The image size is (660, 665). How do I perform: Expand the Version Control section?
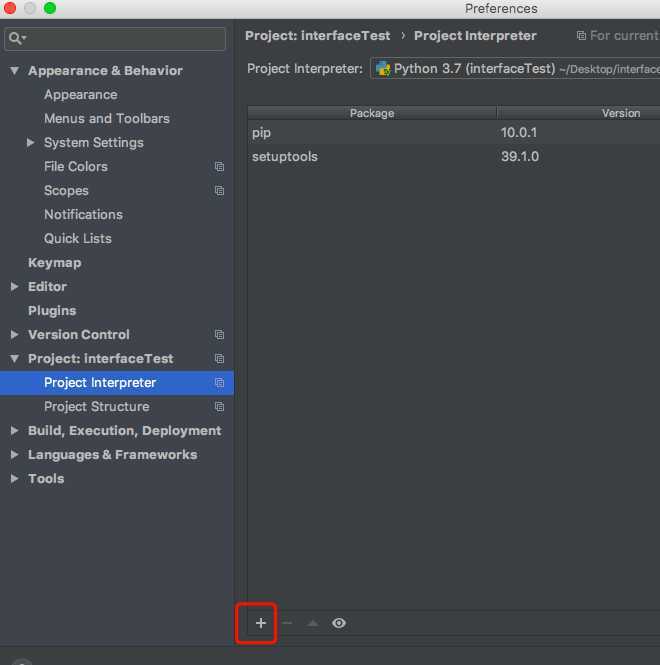click(14, 335)
